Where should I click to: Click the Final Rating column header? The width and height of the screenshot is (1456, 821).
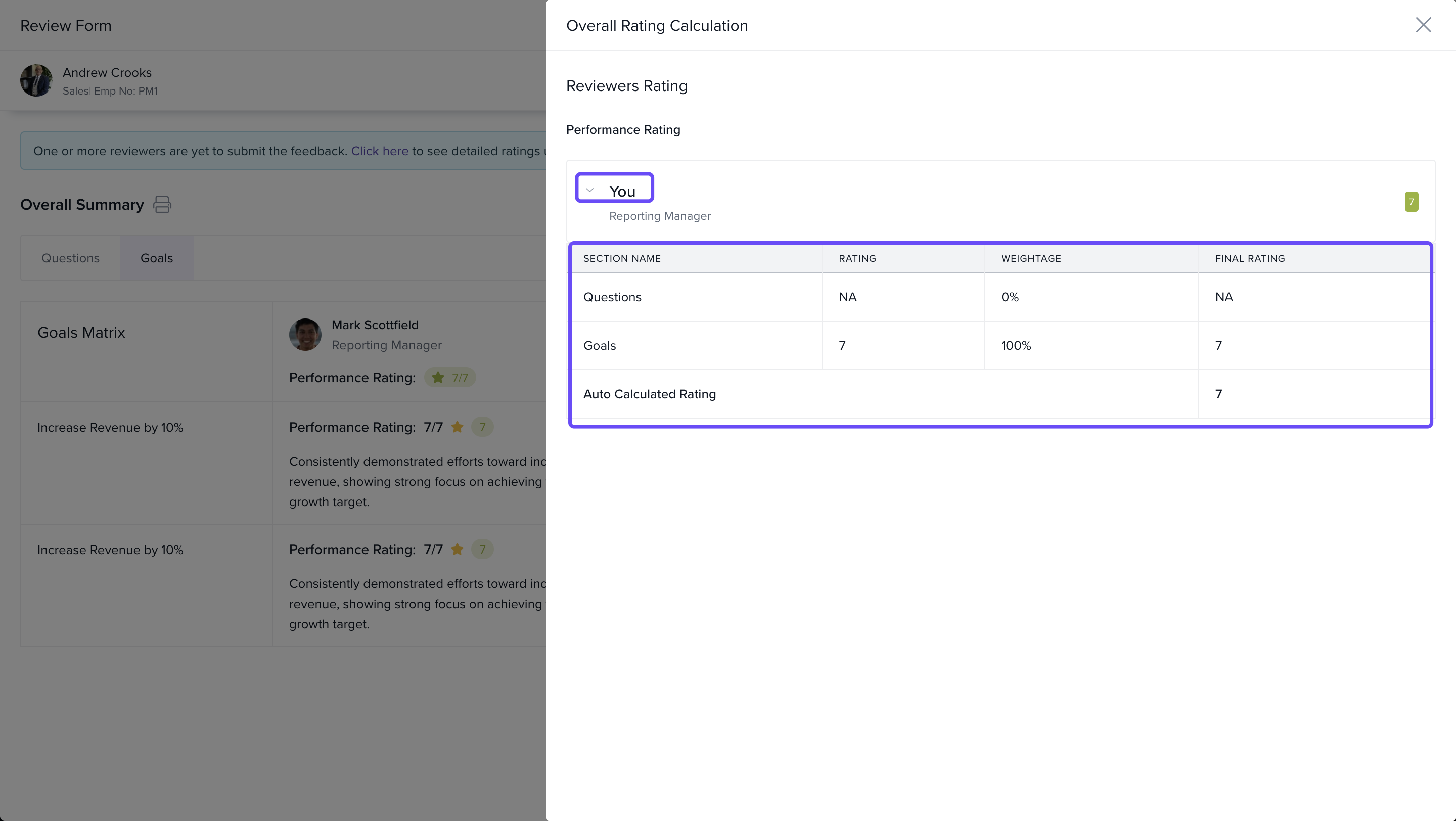(1250, 258)
